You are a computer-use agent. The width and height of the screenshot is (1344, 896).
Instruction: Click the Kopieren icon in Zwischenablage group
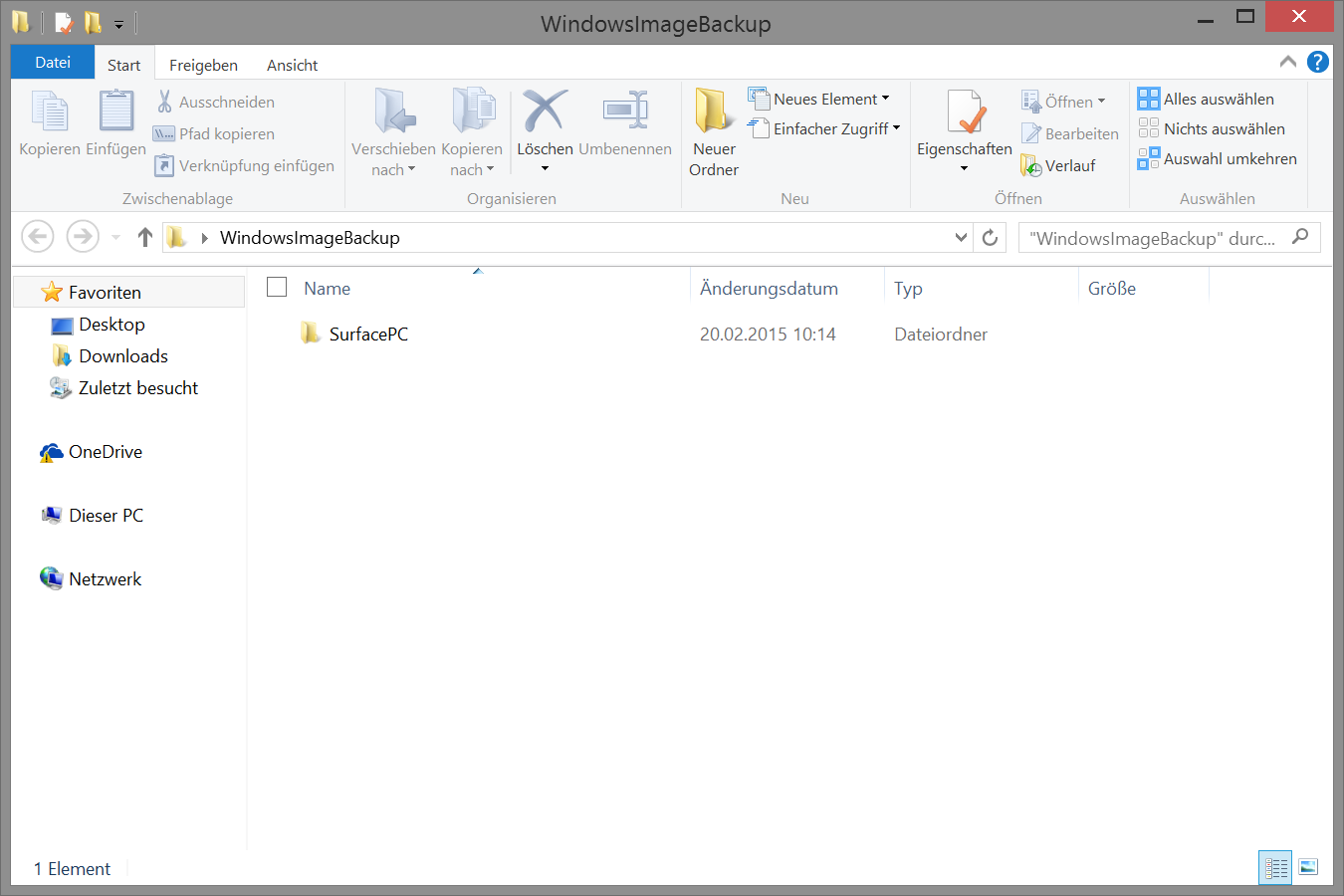pyautogui.click(x=50, y=111)
